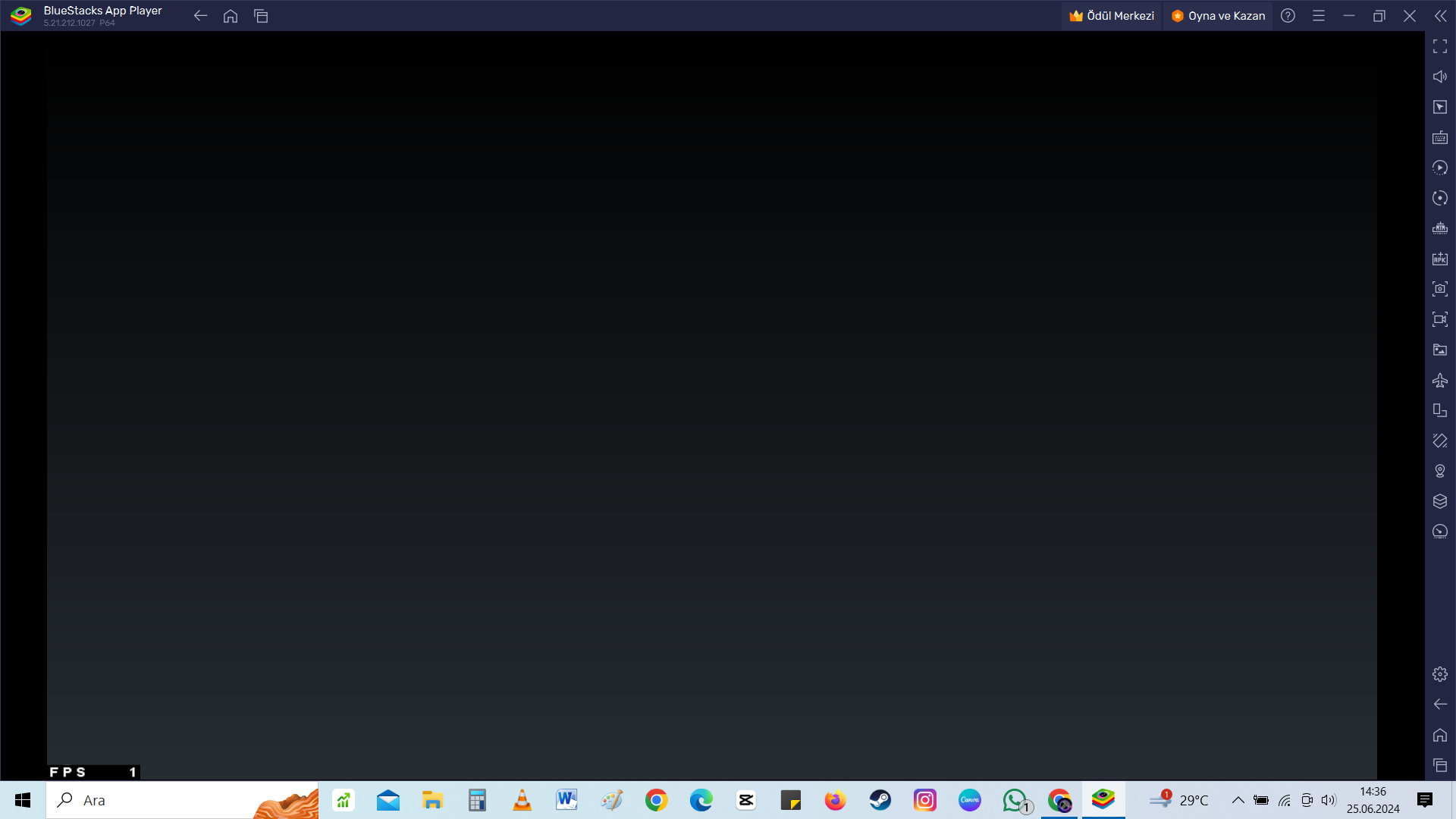Open BlueStacks settings gear icon
Image resolution: width=1456 pixels, height=819 pixels.
(1439, 674)
